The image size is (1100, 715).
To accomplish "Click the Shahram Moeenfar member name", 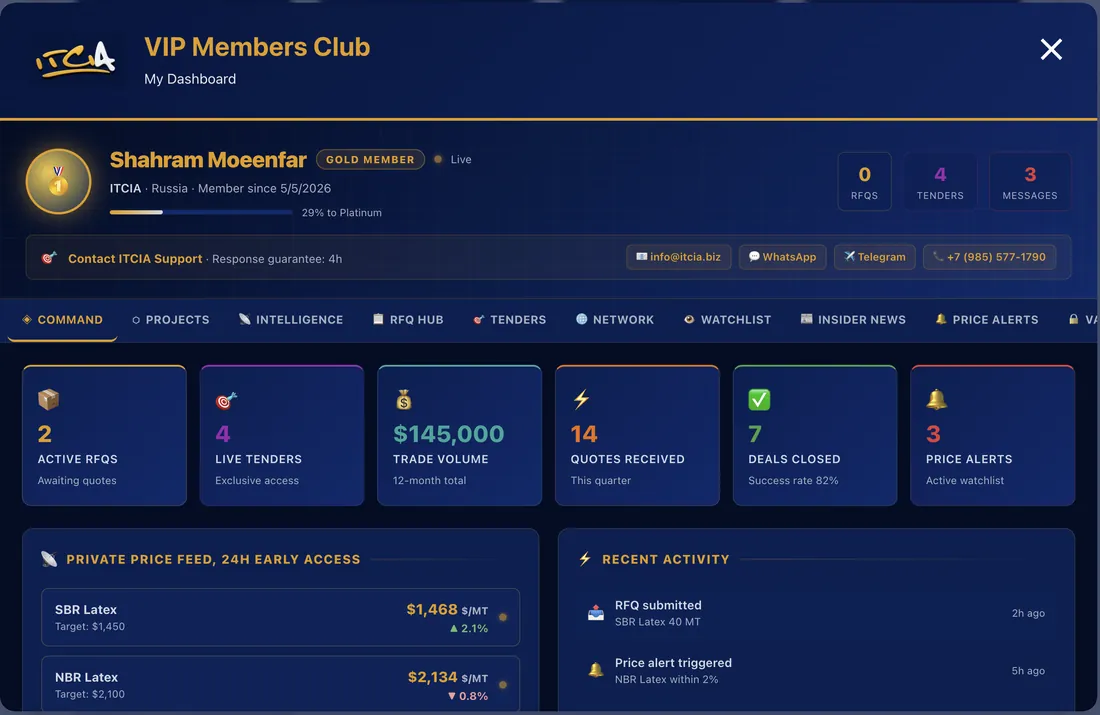I will point(208,160).
